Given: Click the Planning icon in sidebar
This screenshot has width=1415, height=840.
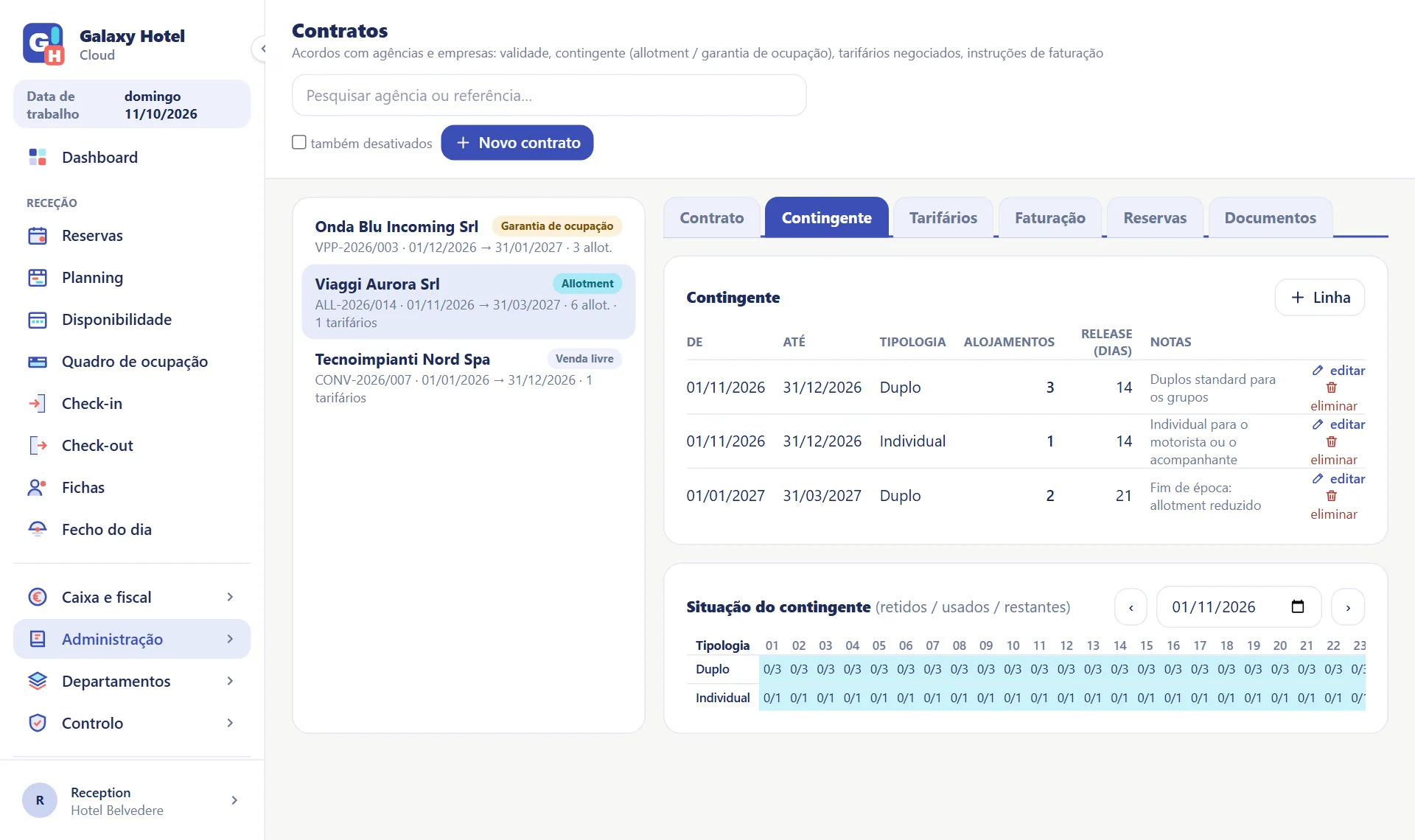Looking at the screenshot, I should [38, 278].
